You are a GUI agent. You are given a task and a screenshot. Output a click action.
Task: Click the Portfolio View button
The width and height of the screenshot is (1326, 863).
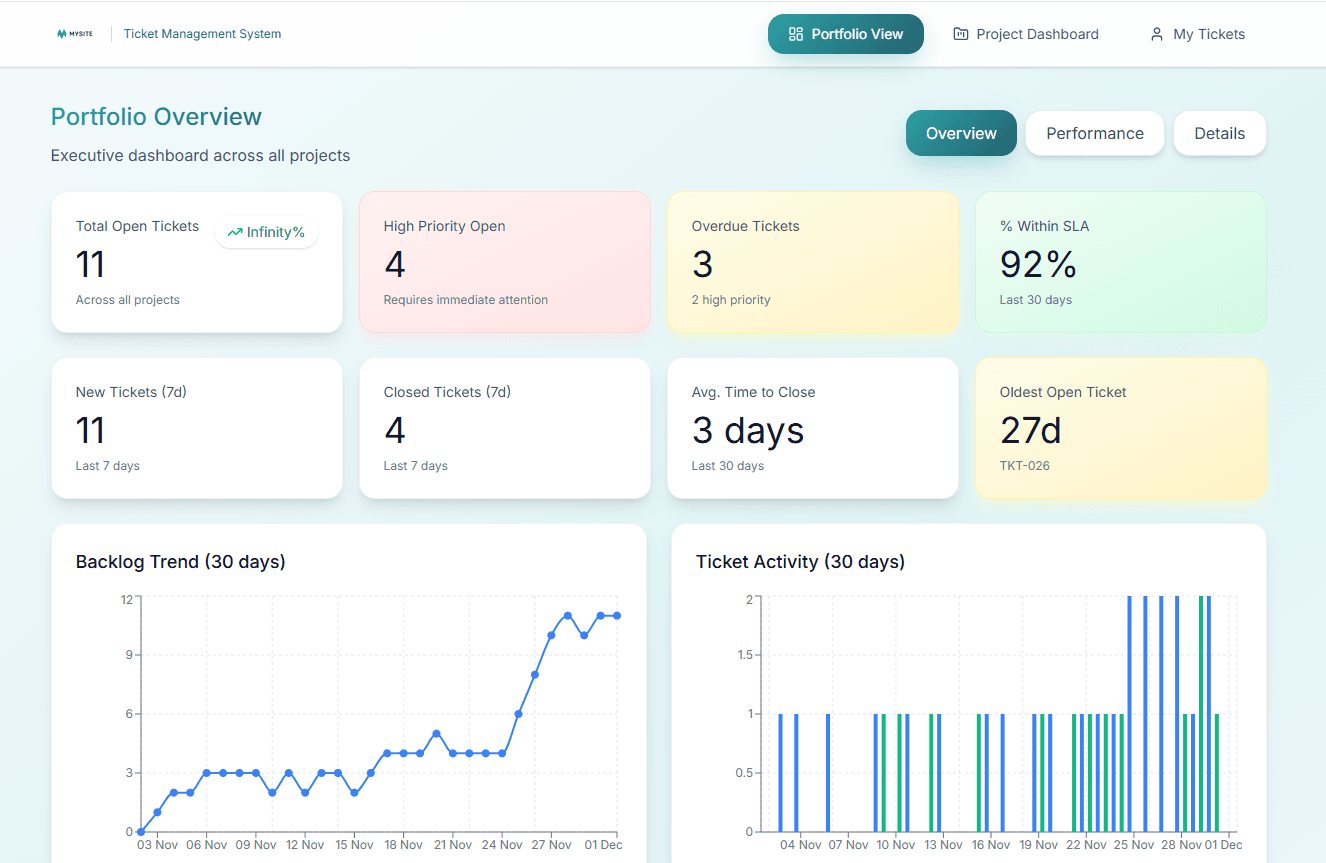pos(846,33)
